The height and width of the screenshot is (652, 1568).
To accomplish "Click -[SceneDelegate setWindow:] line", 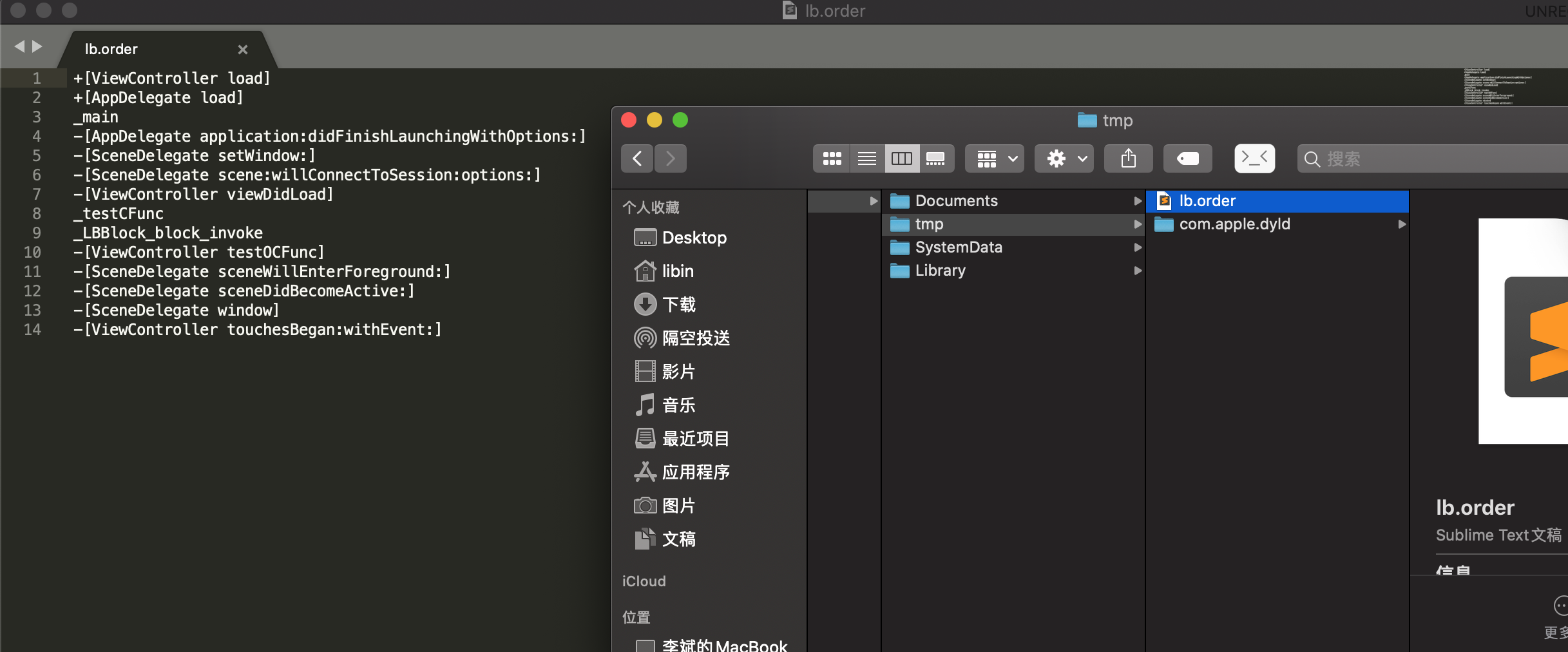I will click(x=195, y=156).
